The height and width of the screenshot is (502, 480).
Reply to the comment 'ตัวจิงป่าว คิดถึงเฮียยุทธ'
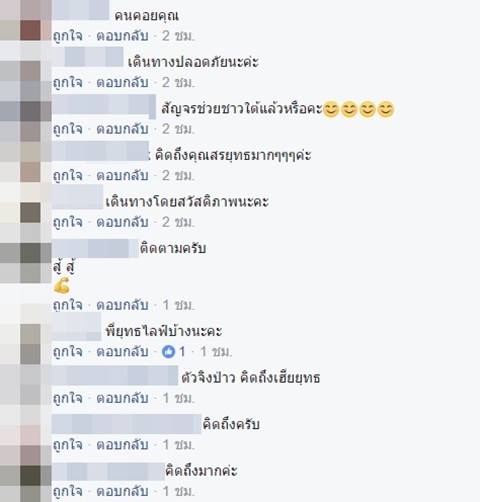(x=122, y=398)
